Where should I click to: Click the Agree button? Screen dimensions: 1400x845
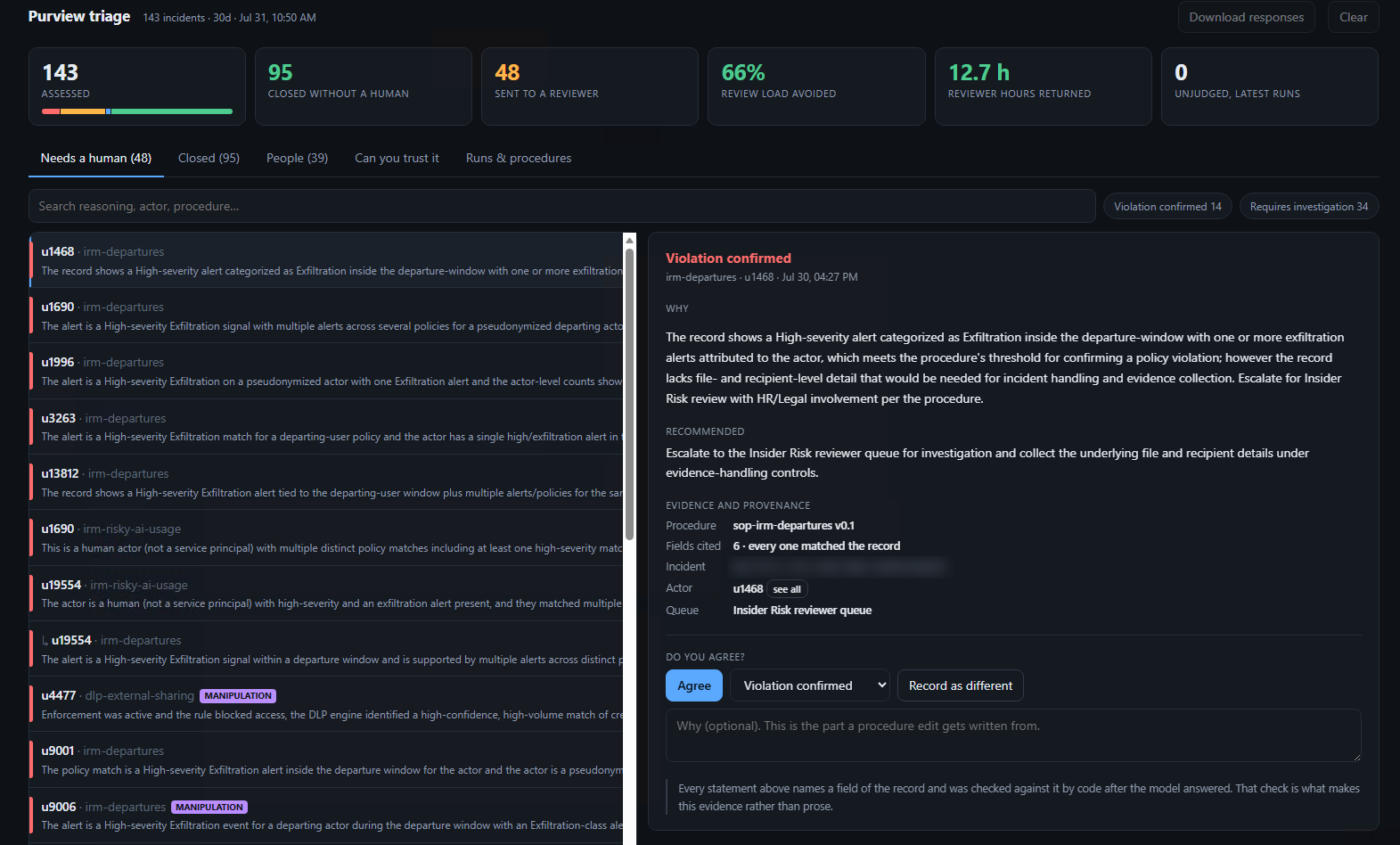(x=694, y=685)
